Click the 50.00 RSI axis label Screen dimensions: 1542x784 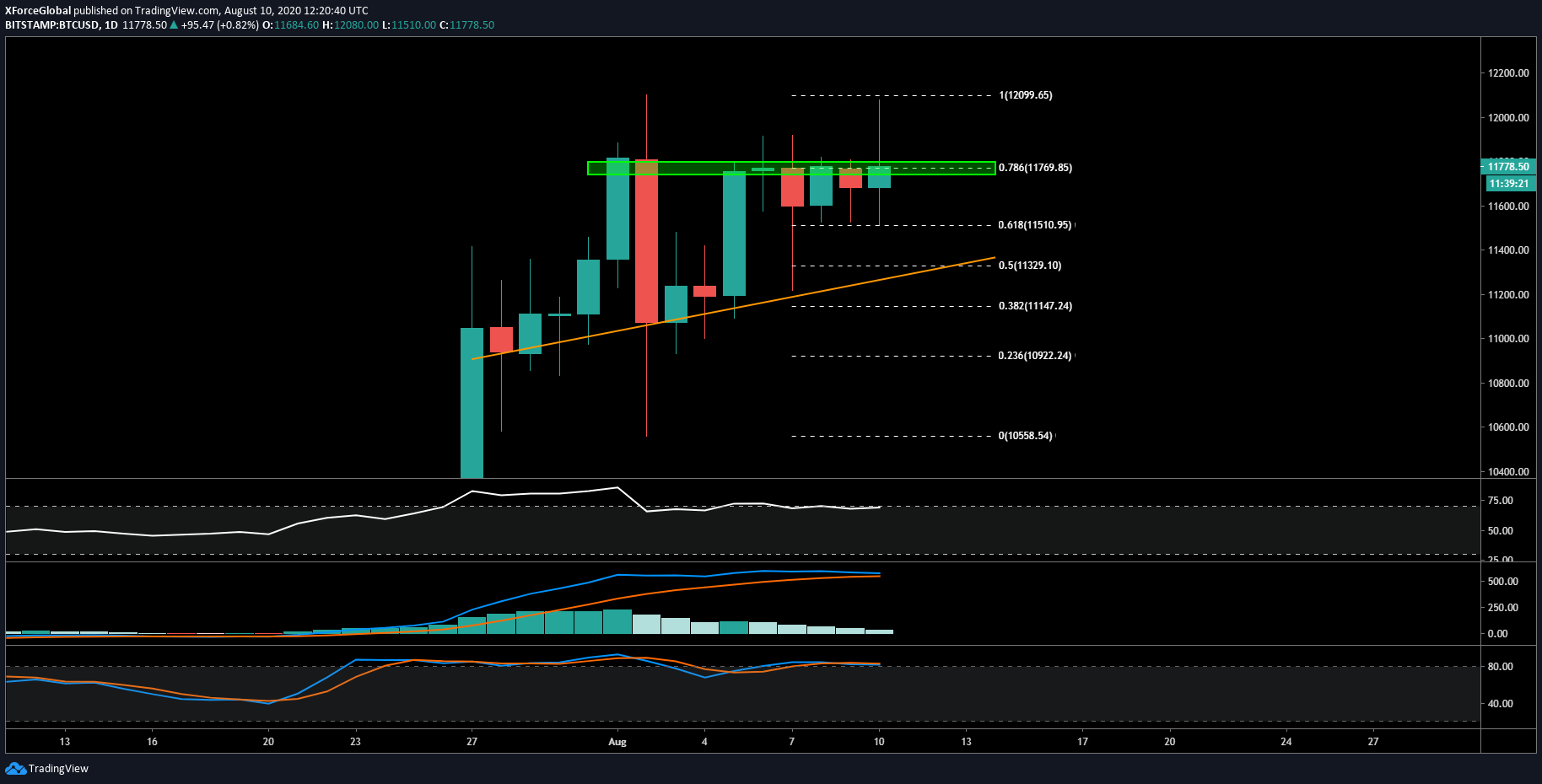coord(1501,531)
